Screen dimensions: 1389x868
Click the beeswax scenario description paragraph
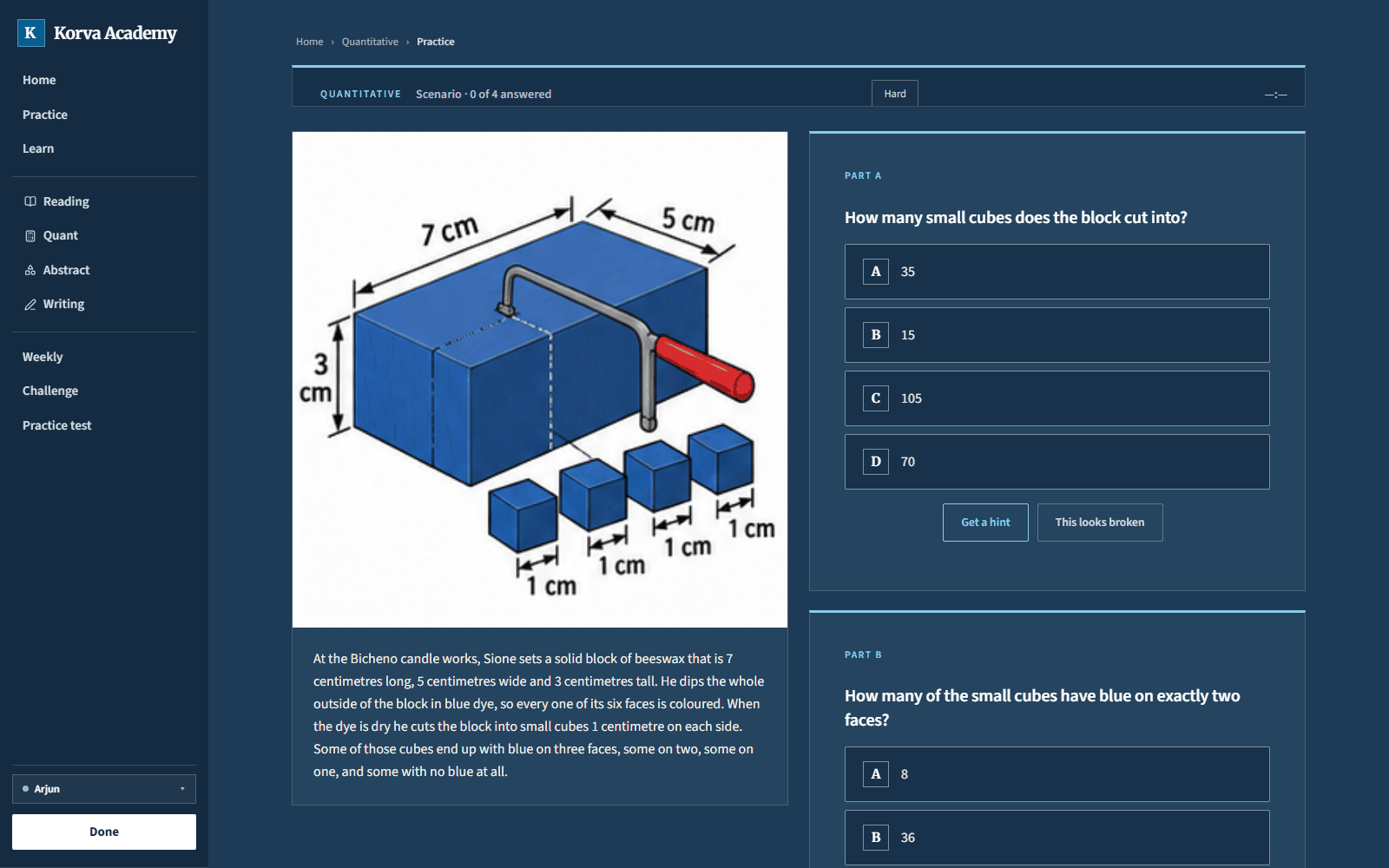tap(539, 715)
